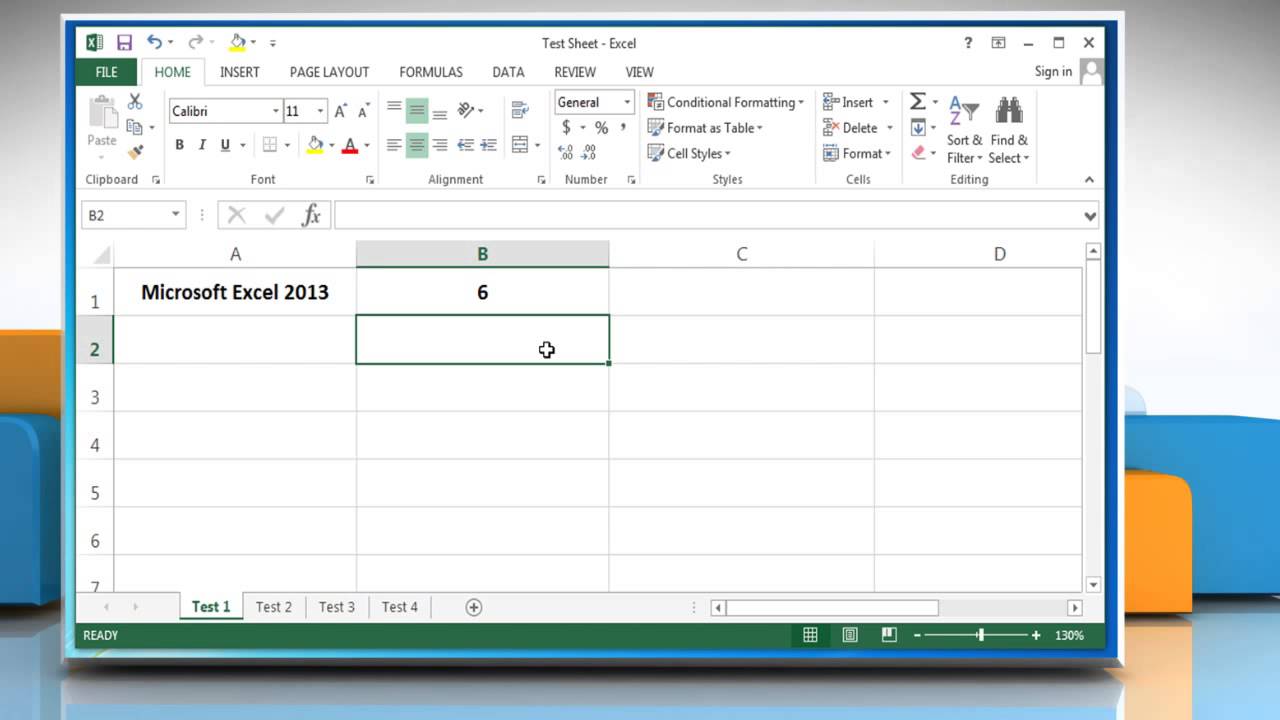Open Fill down-arrow tool
Screen dimensions: 1280x720
click(x=918, y=128)
